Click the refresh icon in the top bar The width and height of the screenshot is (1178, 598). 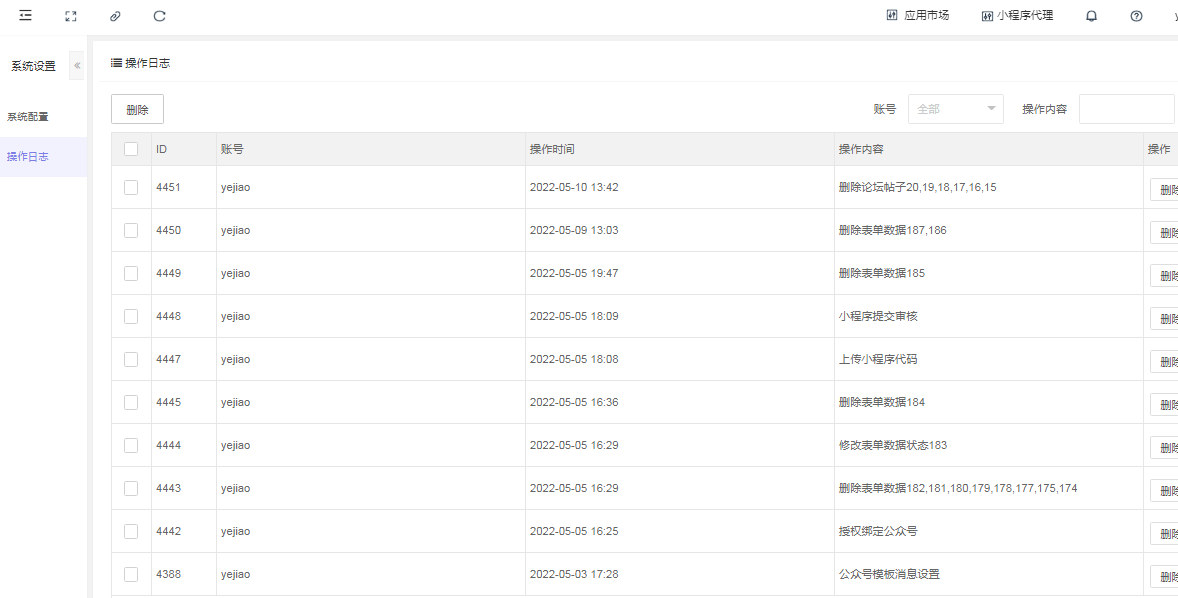click(160, 16)
